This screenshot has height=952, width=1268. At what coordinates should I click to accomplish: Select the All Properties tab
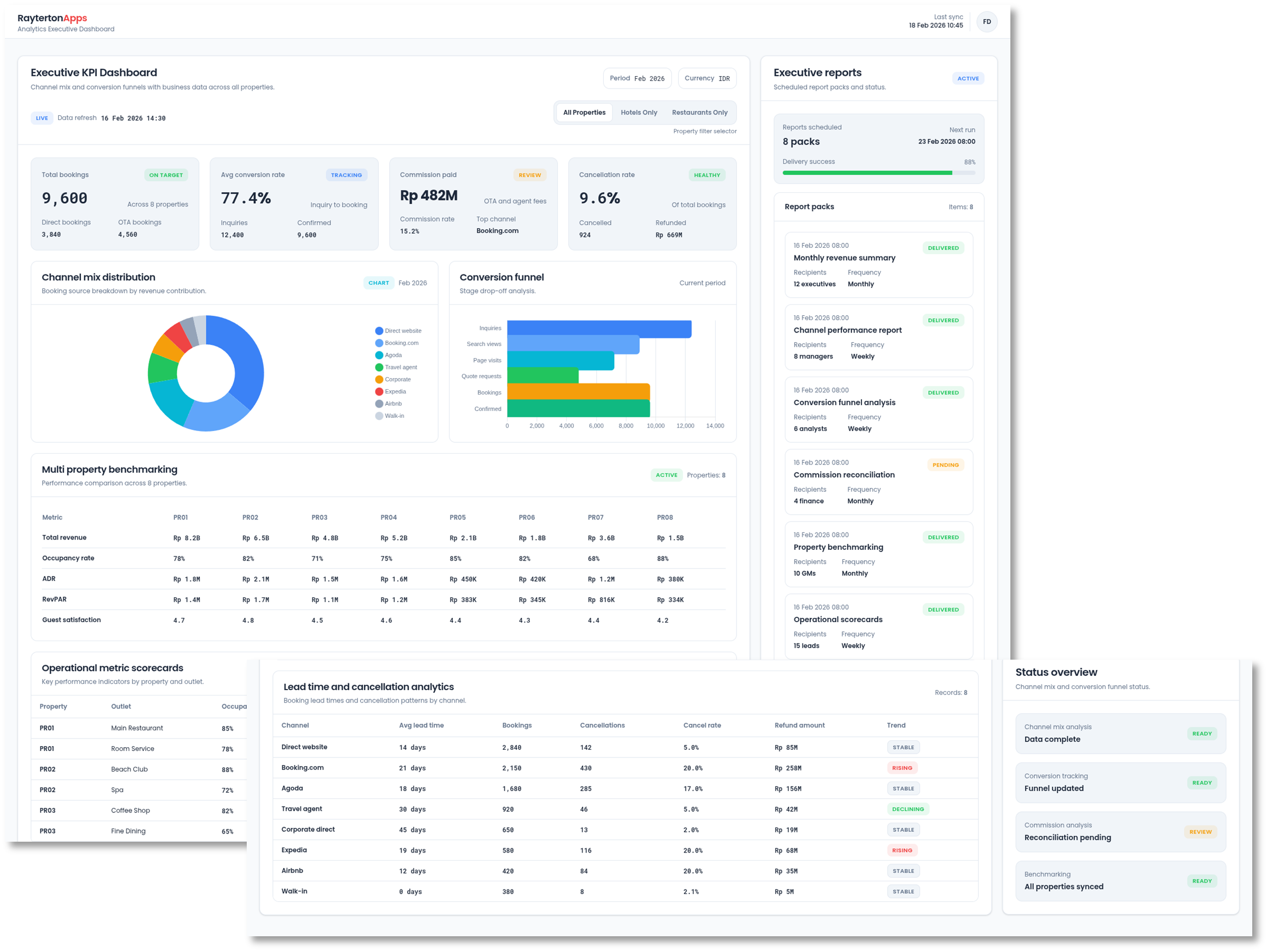584,112
